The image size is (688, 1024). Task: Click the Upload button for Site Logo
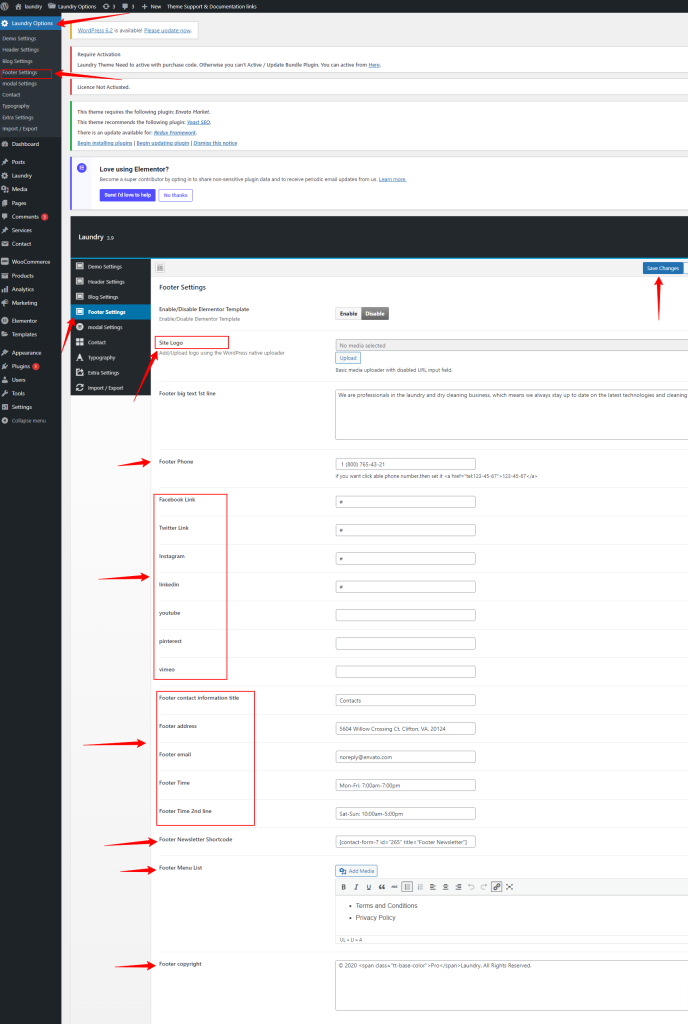click(x=347, y=357)
